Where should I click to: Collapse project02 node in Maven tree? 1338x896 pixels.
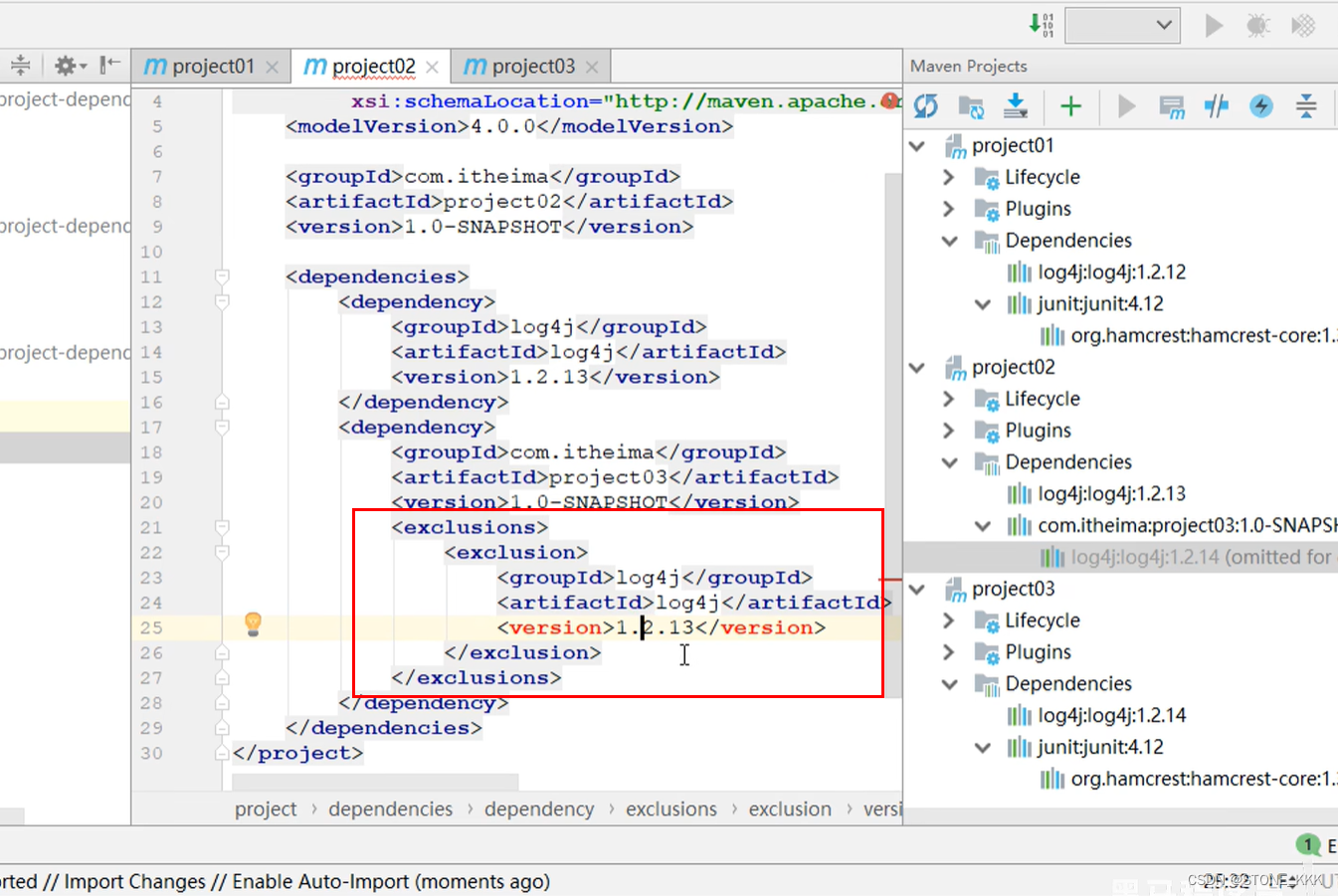point(918,368)
